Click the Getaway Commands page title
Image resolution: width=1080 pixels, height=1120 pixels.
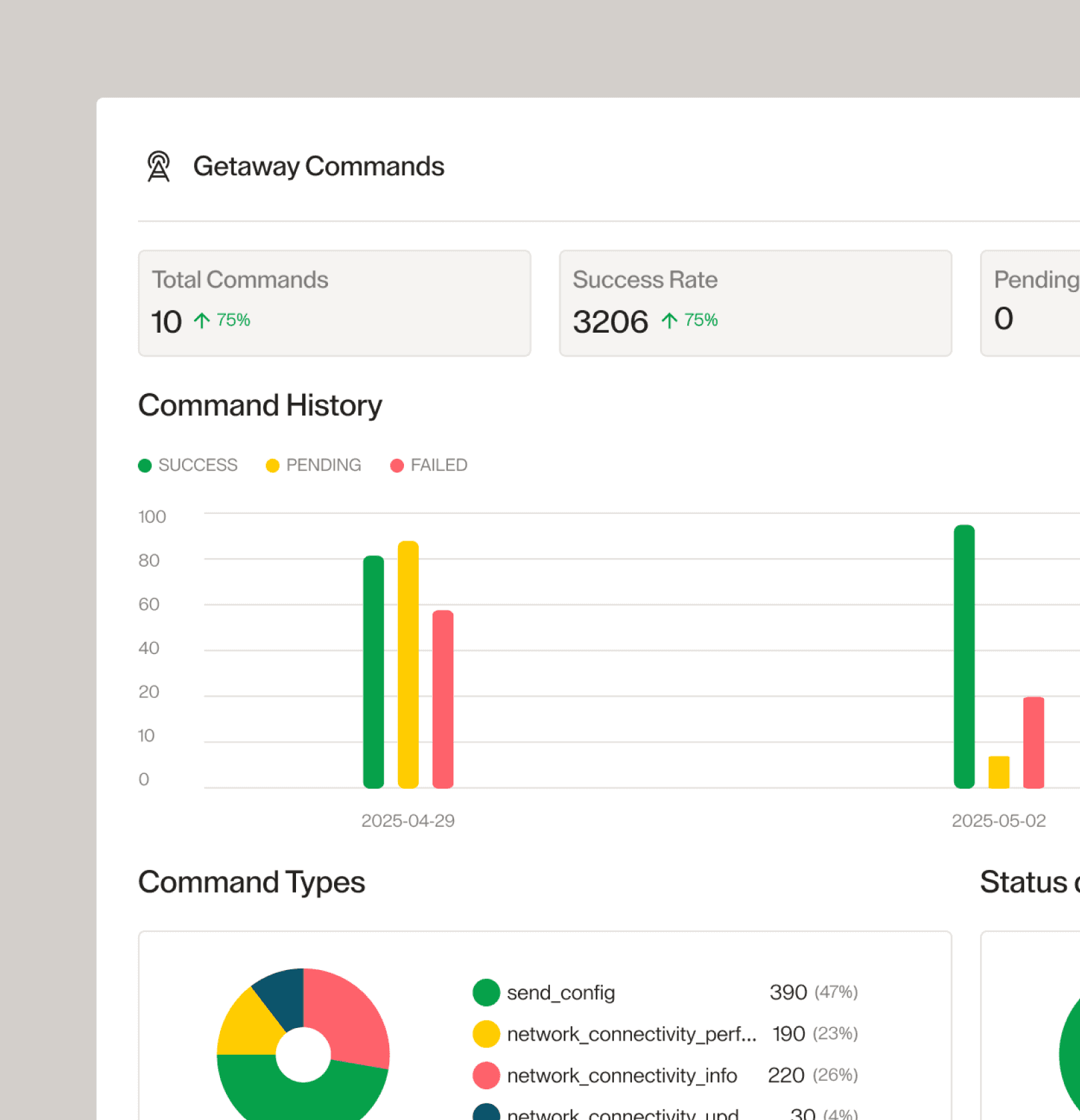(319, 166)
